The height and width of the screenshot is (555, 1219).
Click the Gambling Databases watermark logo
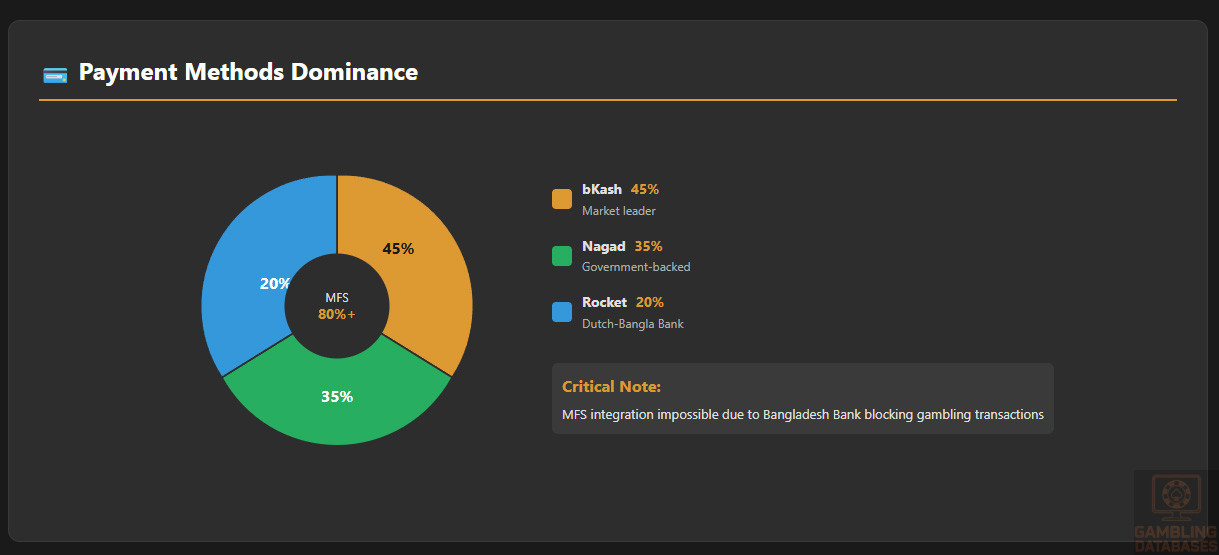(1175, 512)
